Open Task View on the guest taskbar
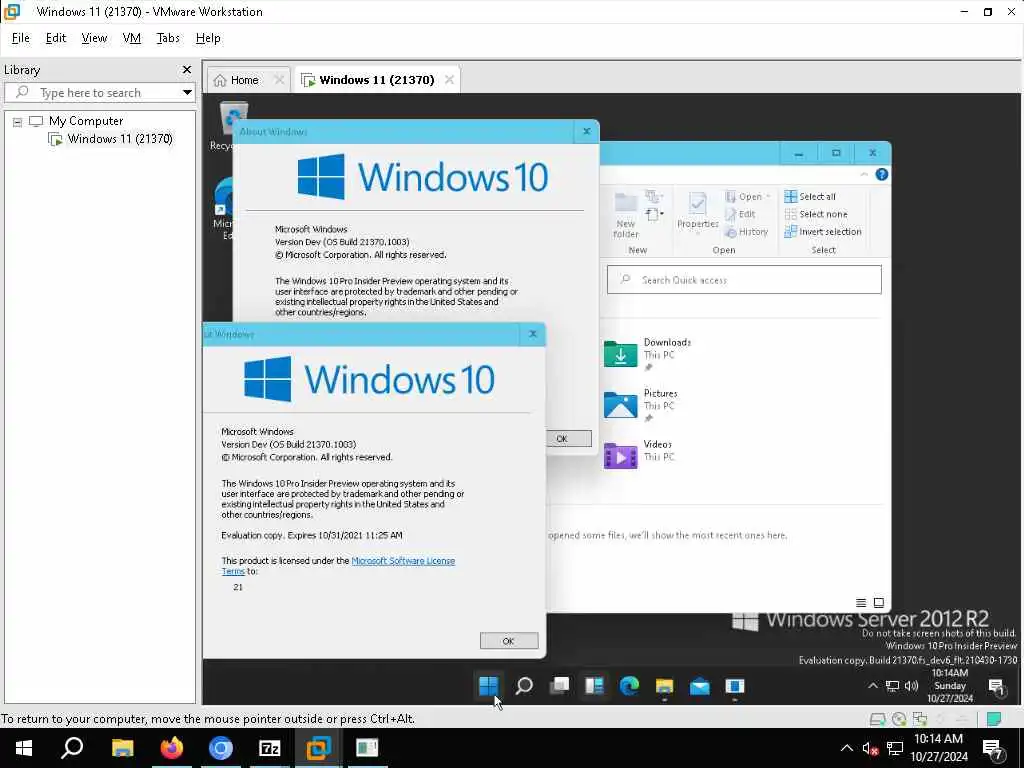Viewport: 1024px width, 768px height. 559,685
